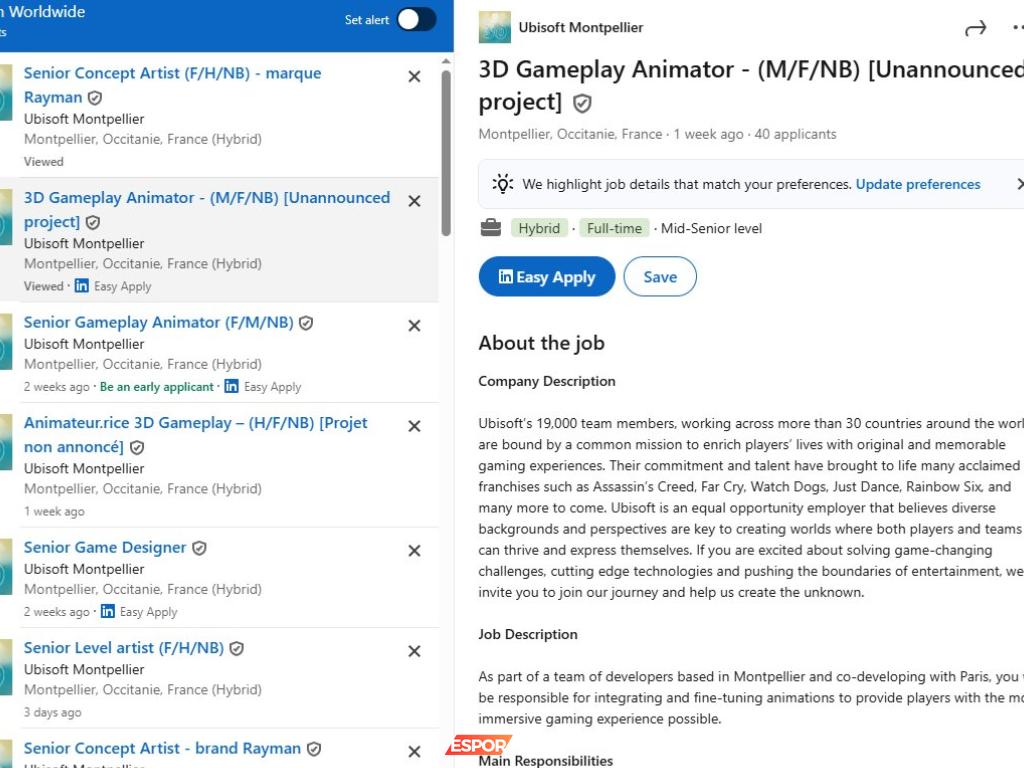Dismiss the Senior Game Designer job card
Screen dimensions: 1024x768
(414, 550)
